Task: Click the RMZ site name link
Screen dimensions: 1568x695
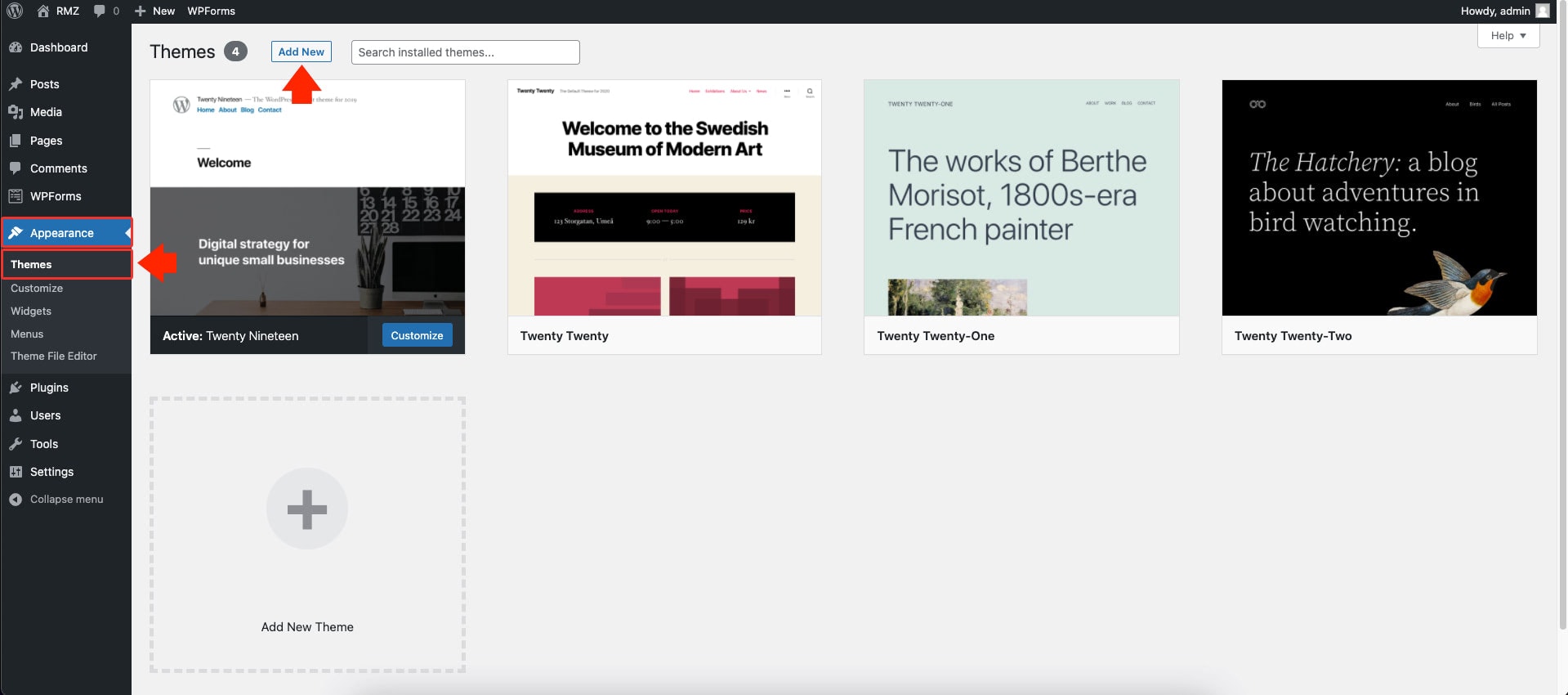Action: pyautogui.click(x=68, y=11)
